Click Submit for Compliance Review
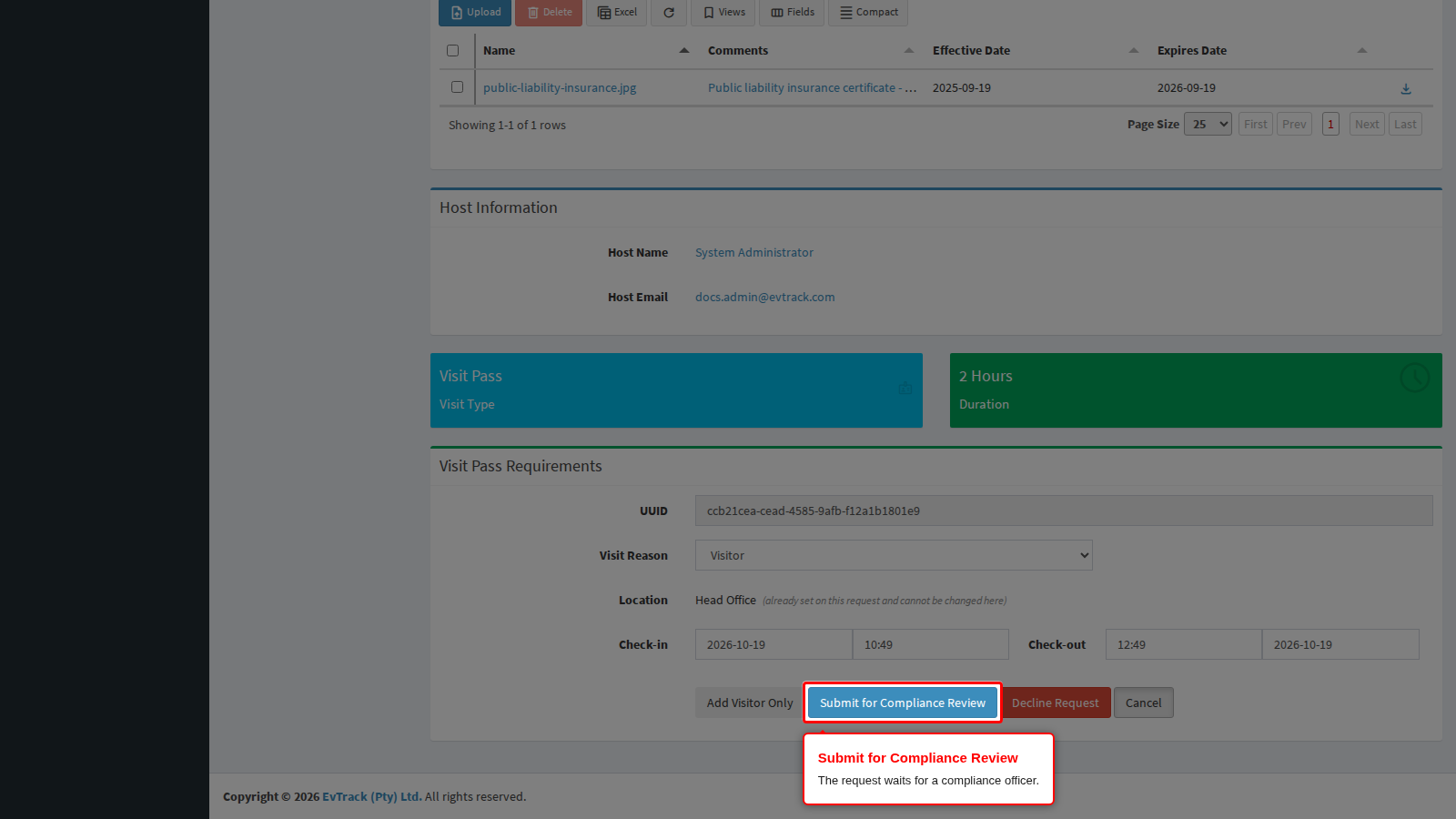 (x=903, y=703)
